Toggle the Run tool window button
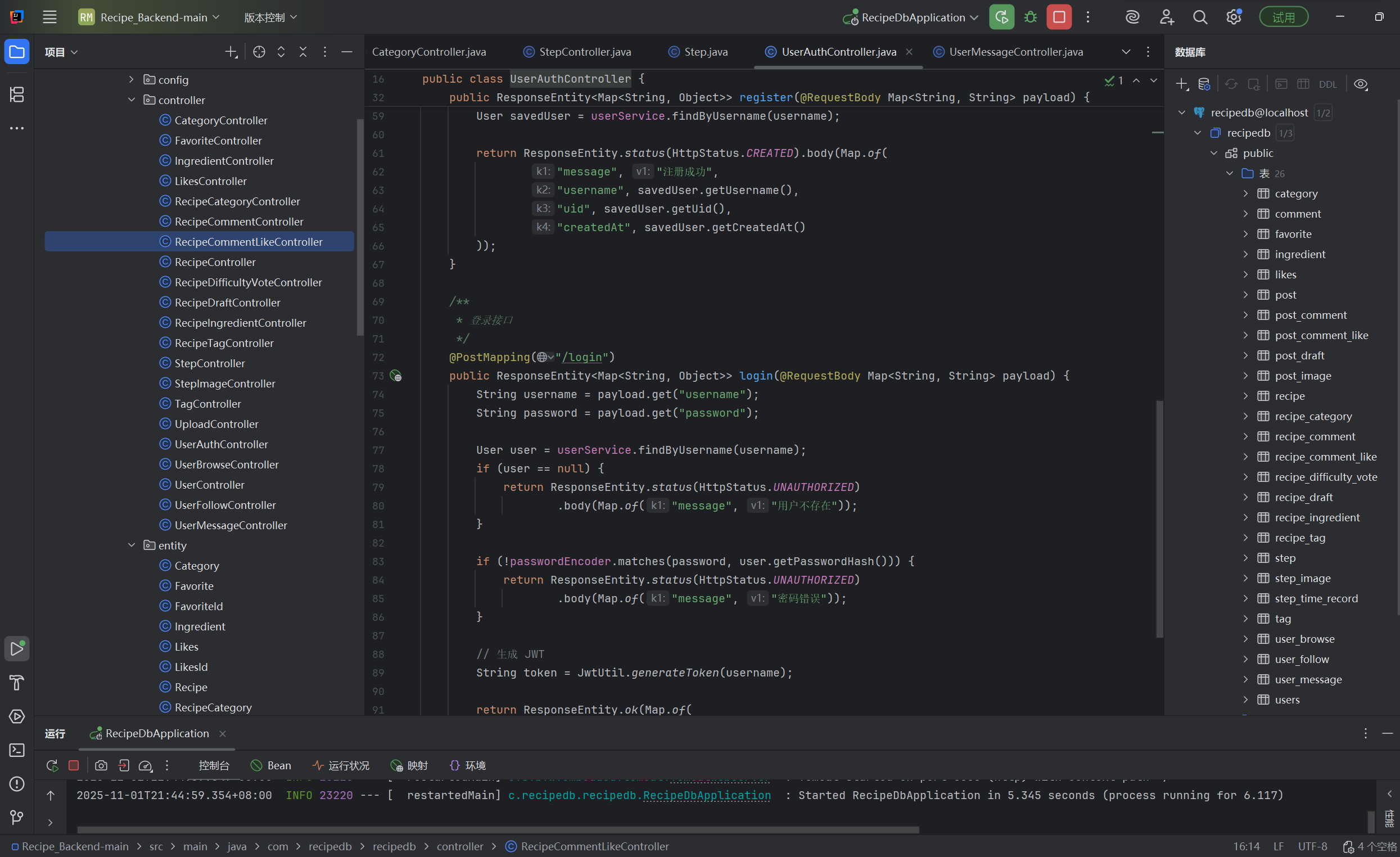The width and height of the screenshot is (1400, 857). tap(17, 648)
